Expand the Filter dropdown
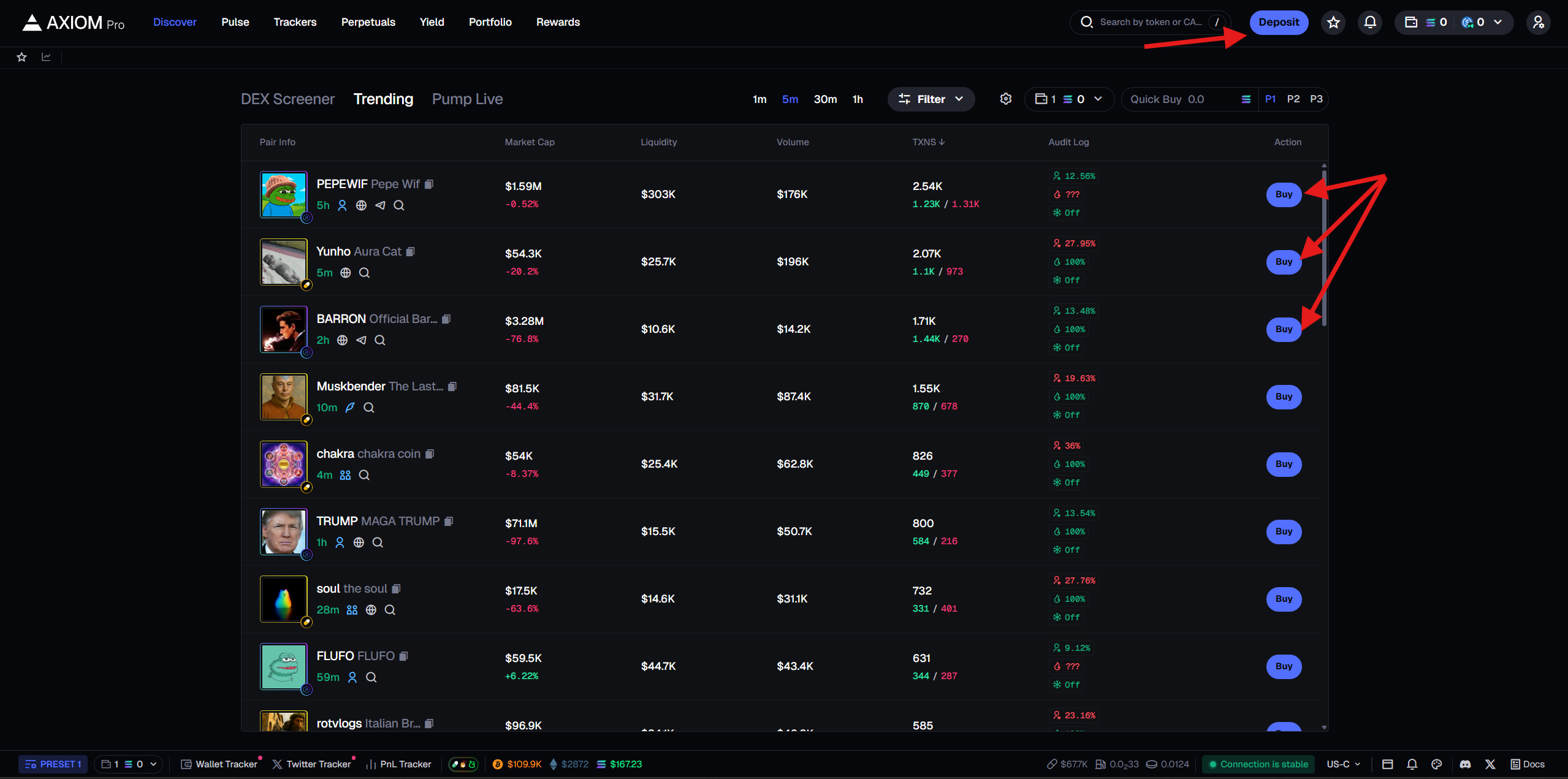The image size is (1568, 779). pos(931,99)
